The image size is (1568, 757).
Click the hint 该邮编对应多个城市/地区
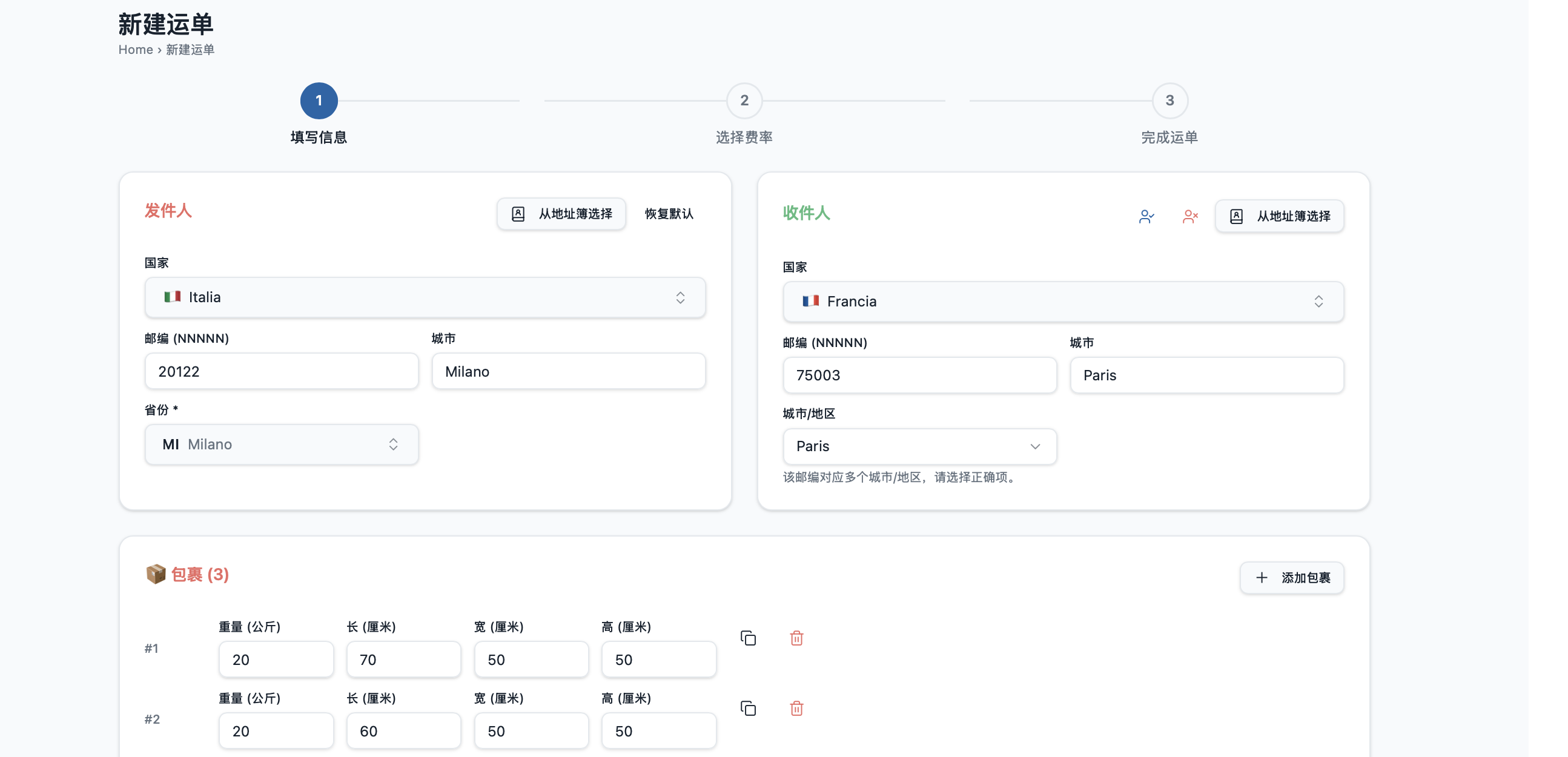point(901,477)
